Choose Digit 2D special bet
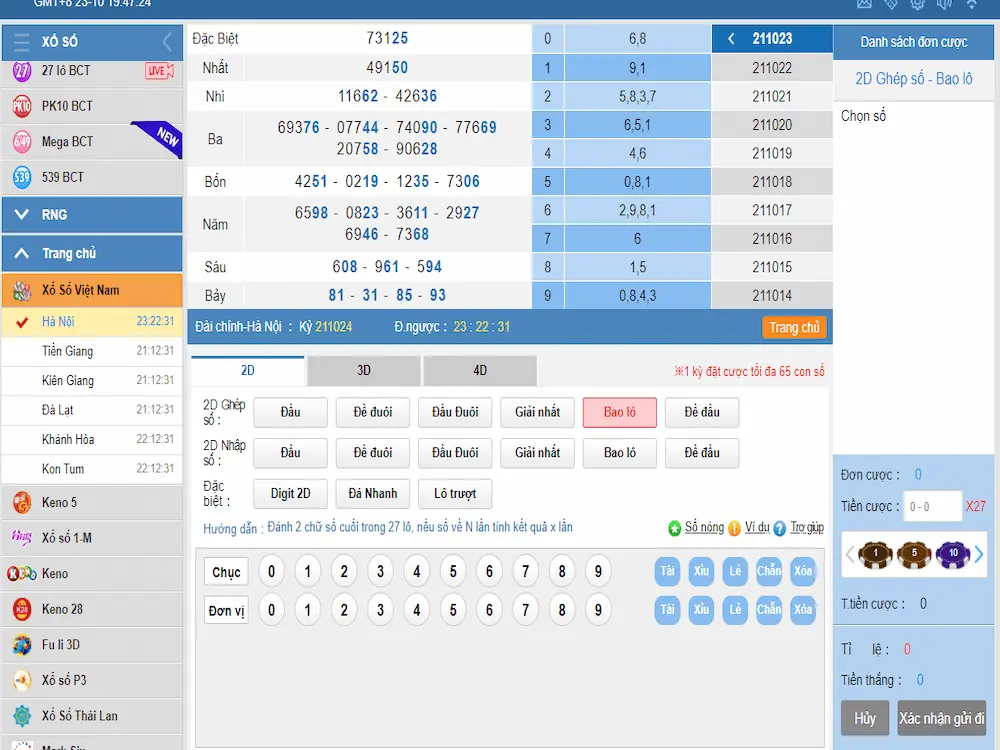Image resolution: width=1000 pixels, height=750 pixels. click(x=290, y=494)
